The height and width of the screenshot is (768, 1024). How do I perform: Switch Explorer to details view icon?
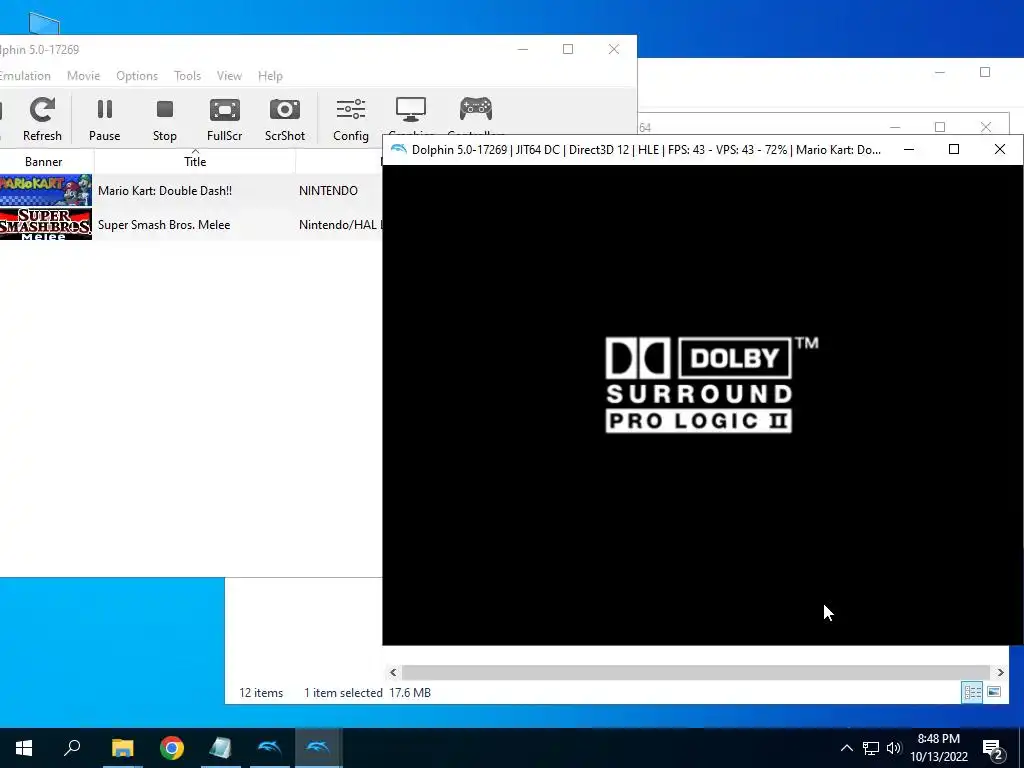(972, 692)
